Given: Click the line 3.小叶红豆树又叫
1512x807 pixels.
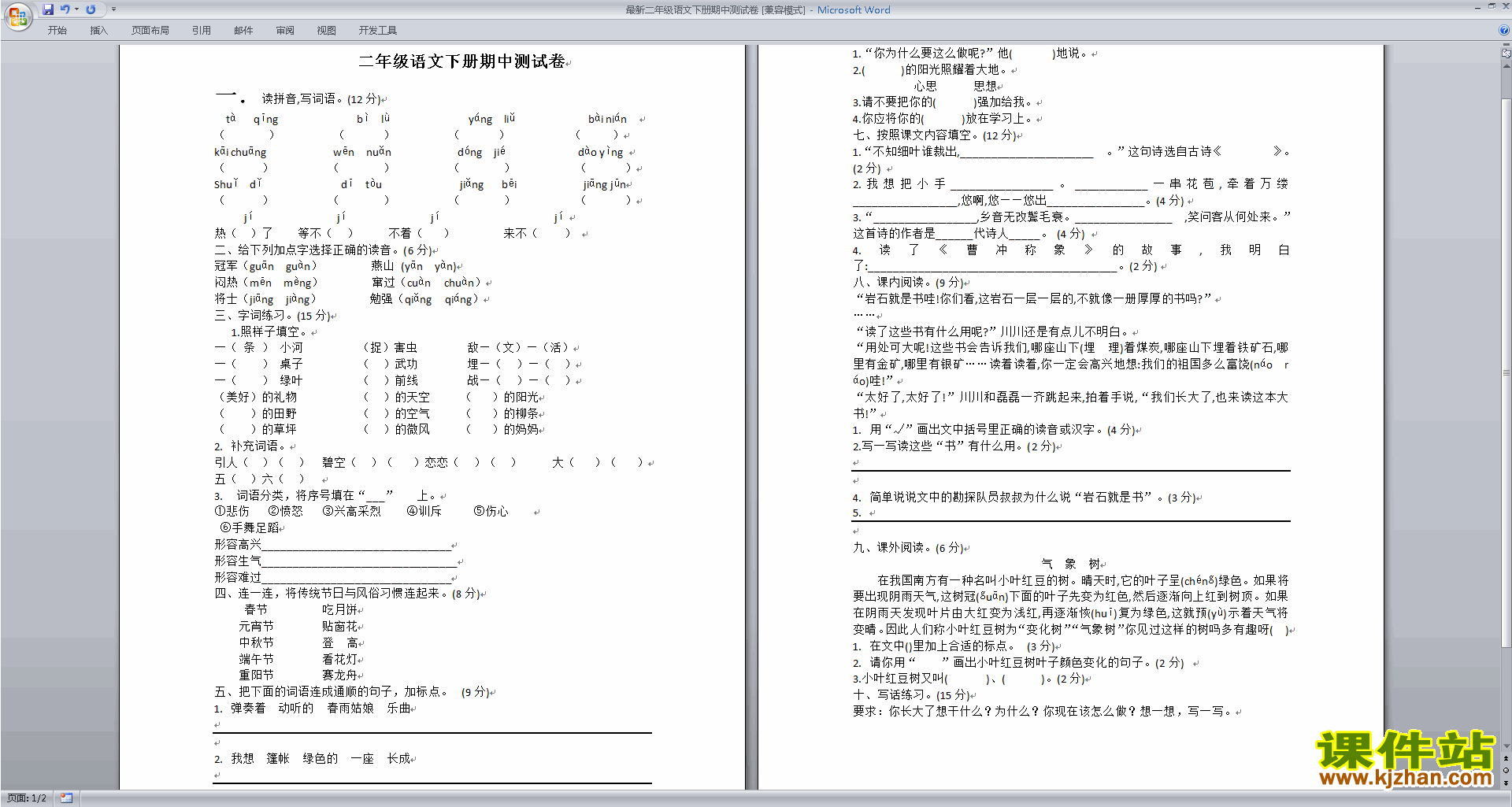Looking at the screenshot, I should point(969,679).
